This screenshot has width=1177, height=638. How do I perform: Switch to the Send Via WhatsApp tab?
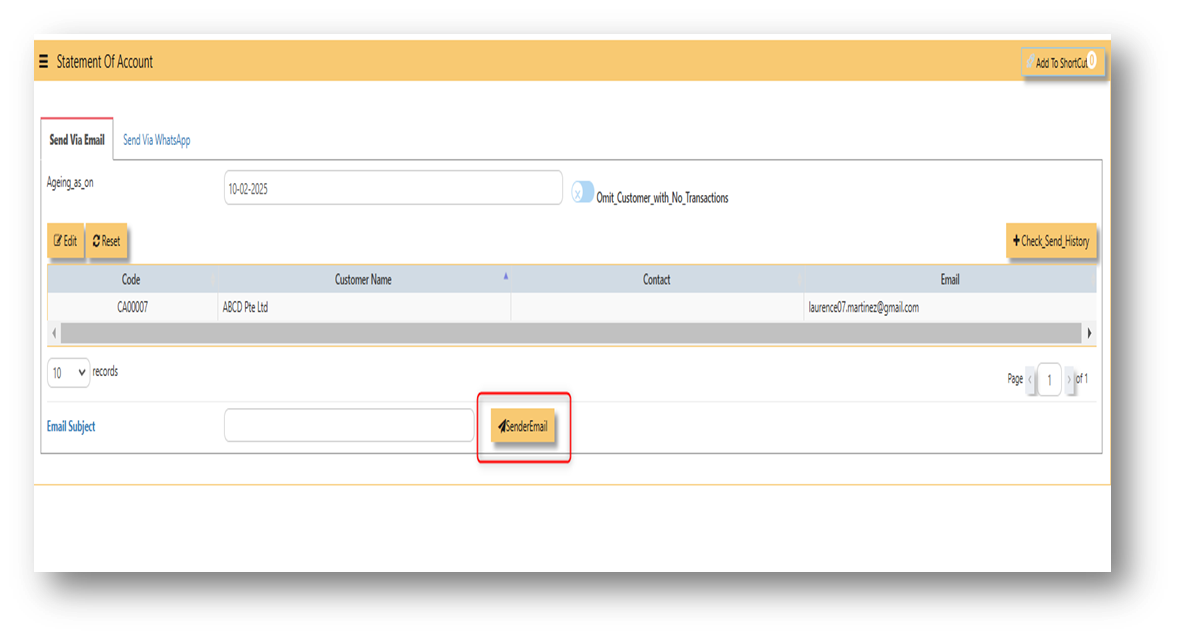[156, 140]
